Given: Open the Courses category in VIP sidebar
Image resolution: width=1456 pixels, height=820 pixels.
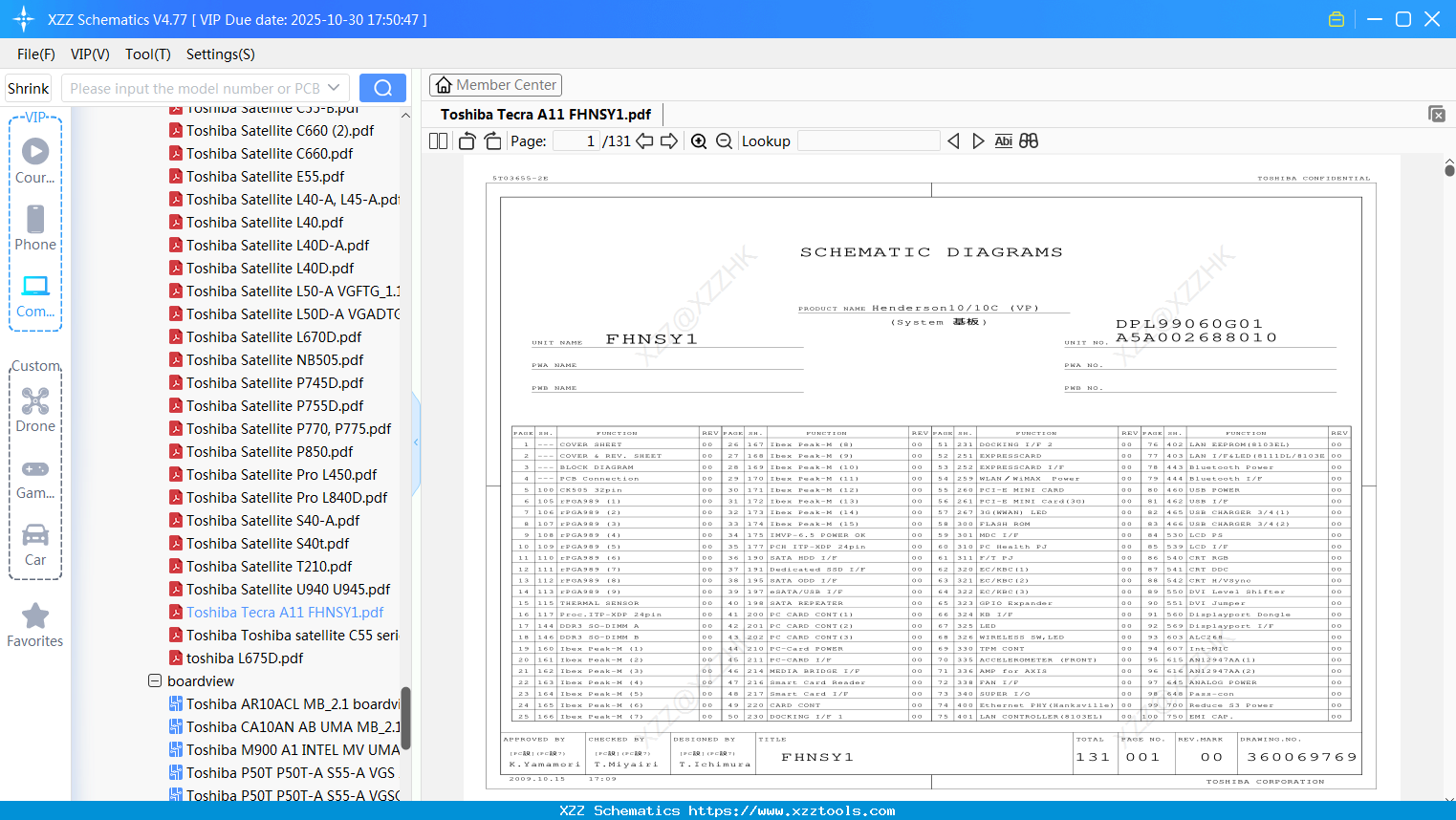Looking at the screenshot, I should 35,161.
